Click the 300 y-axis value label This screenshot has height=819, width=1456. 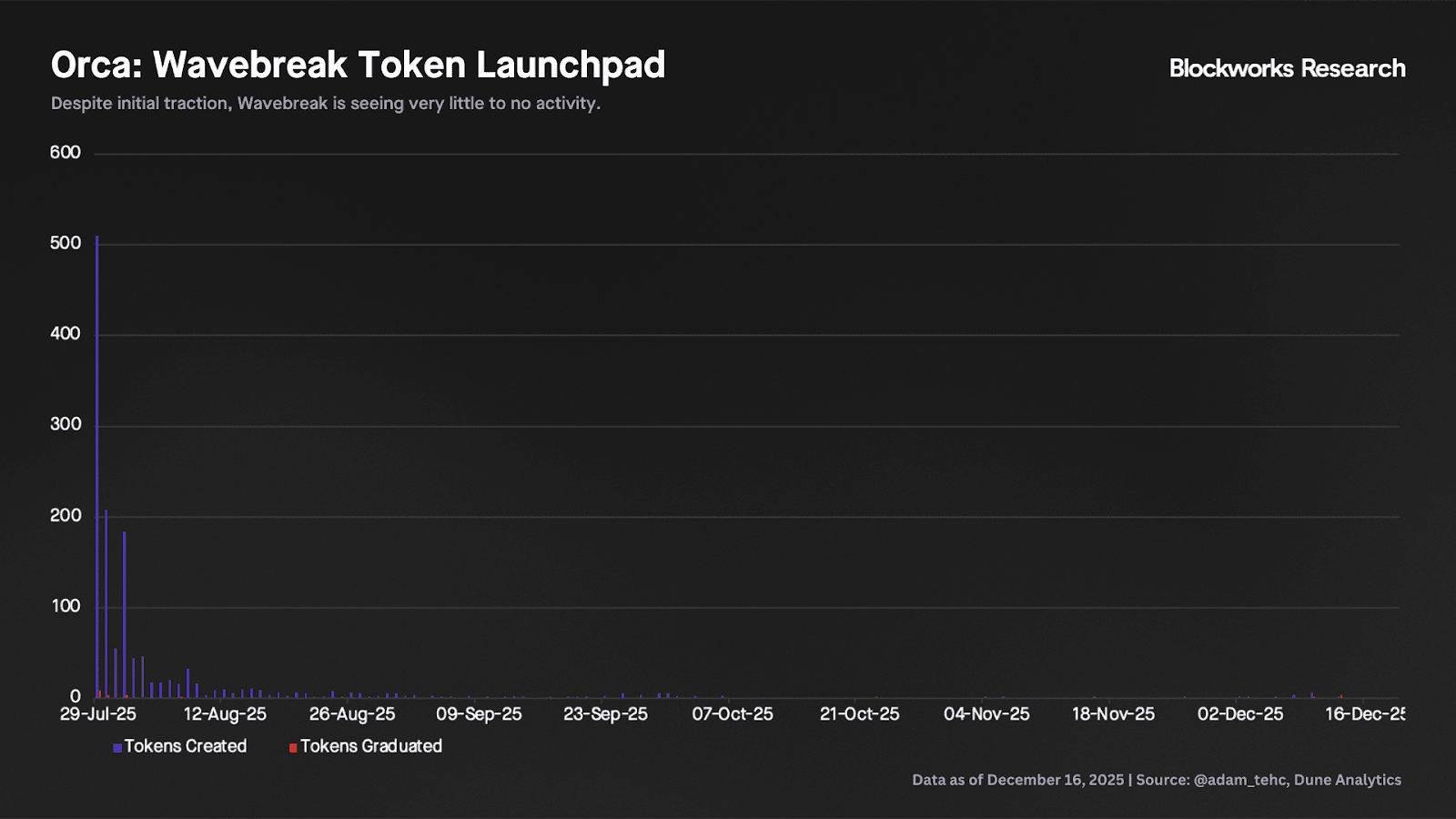pos(66,425)
